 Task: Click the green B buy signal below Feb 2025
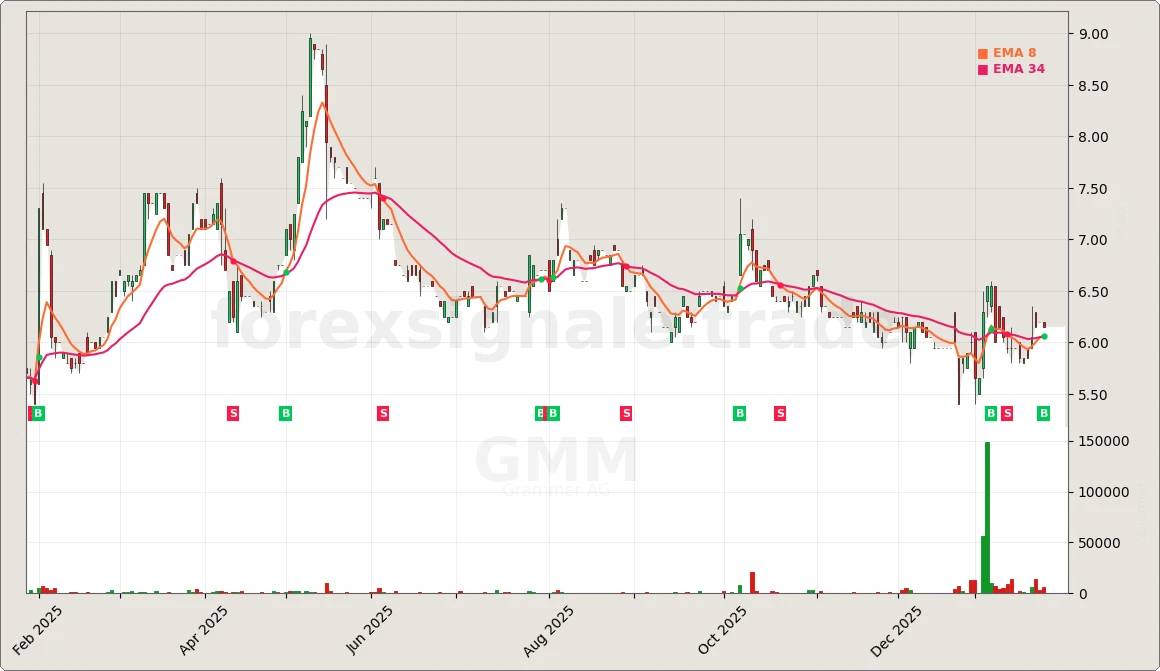pos(36,412)
